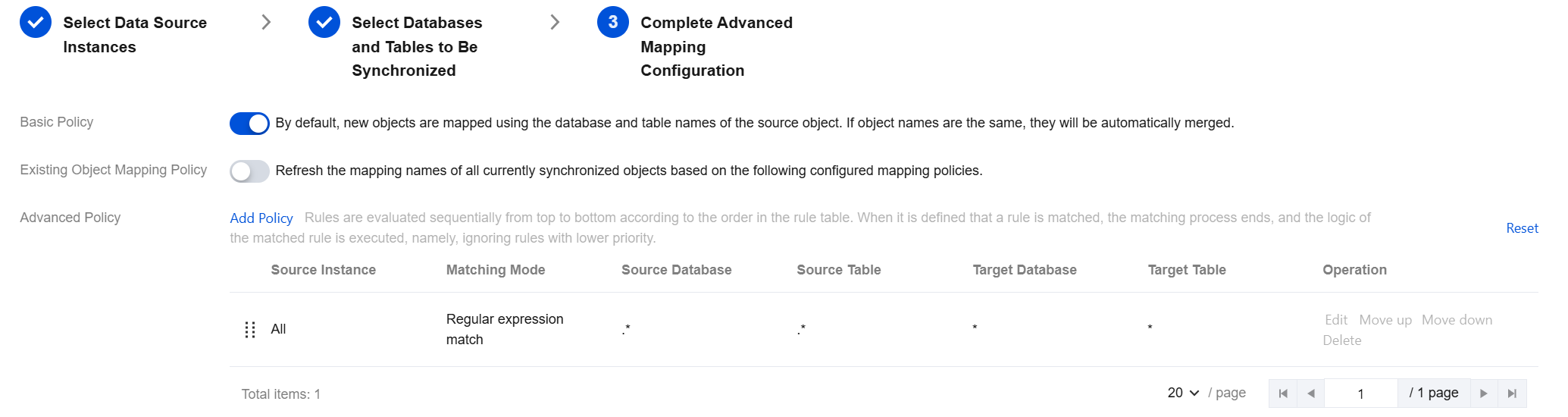Enable the Existing Object Mapping Policy toggle
1568x417 pixels.
249,171
